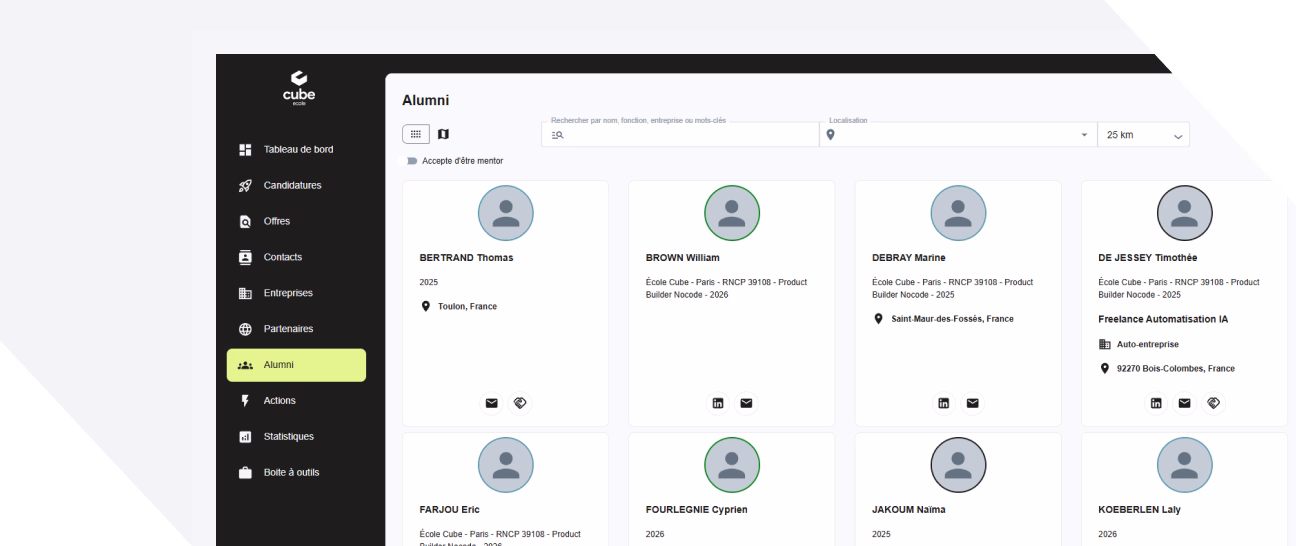Click FOURLEGNIE Cyprien avatar
Viewport: 1296px width, 546px height.
tap(732, 465)
